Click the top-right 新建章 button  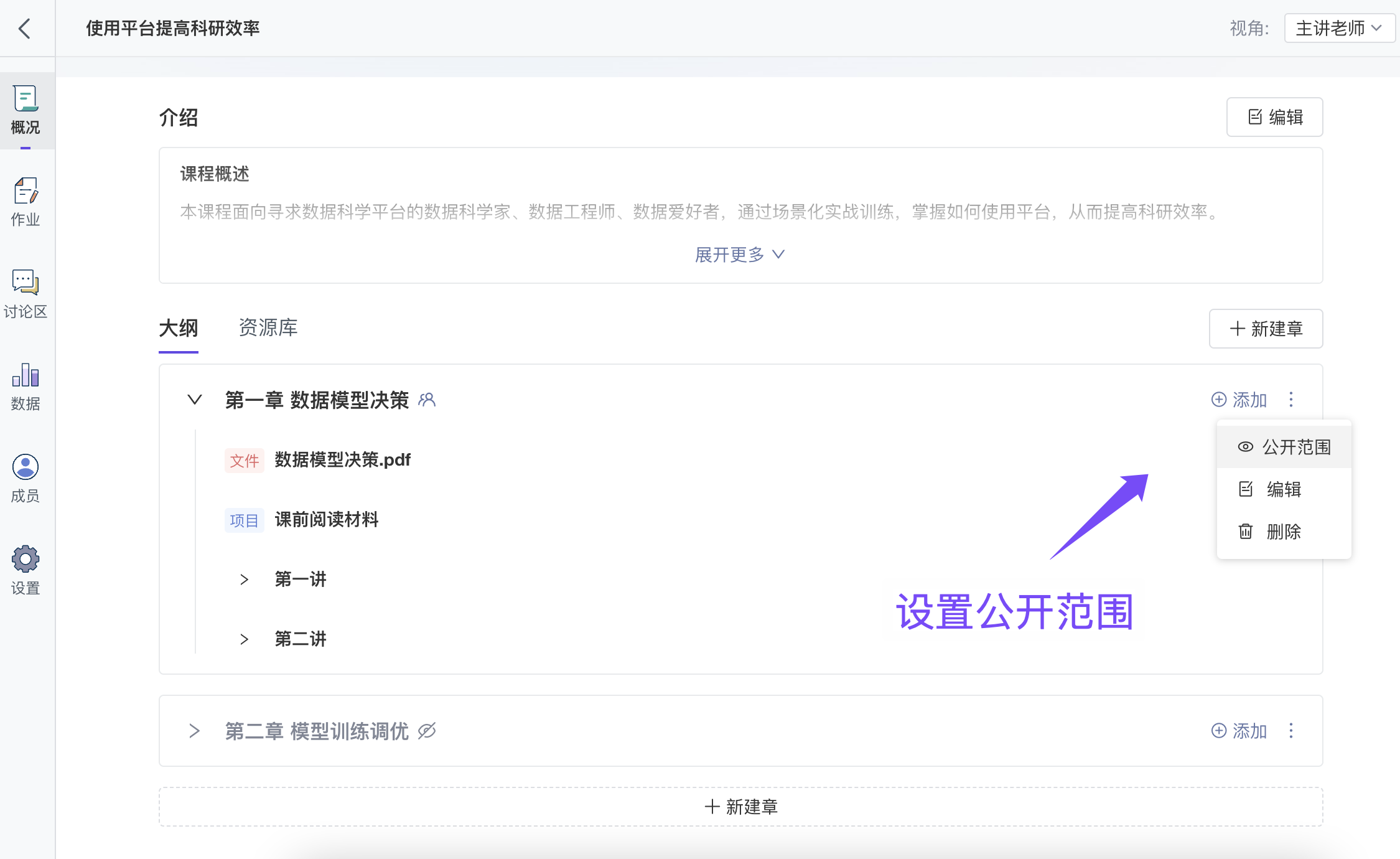tap(1266, 329)
